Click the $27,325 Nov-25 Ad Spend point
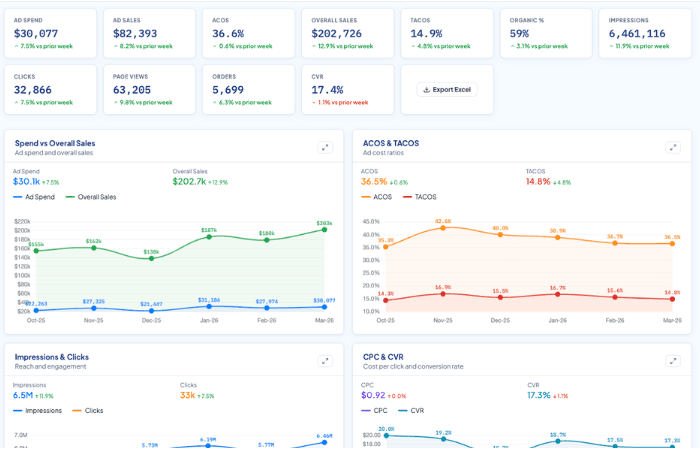 click(x=94, y=308)
